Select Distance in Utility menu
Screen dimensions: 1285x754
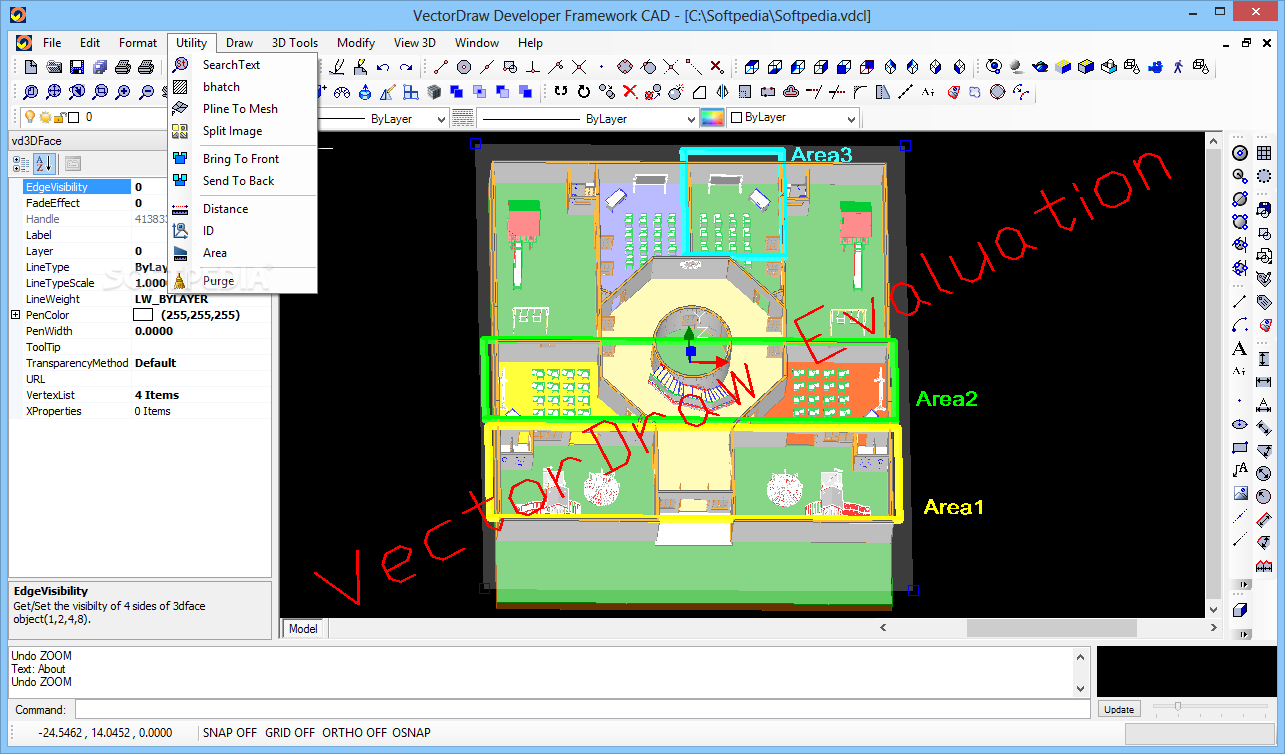point(225,209)
